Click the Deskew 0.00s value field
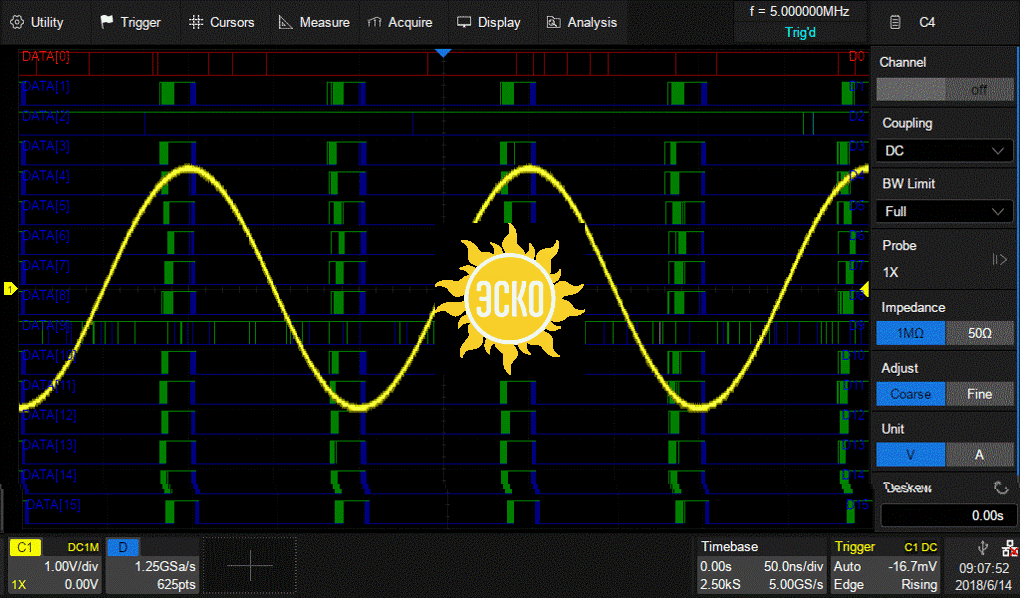This screenshot has height=598, width=1020. [945, 515]
